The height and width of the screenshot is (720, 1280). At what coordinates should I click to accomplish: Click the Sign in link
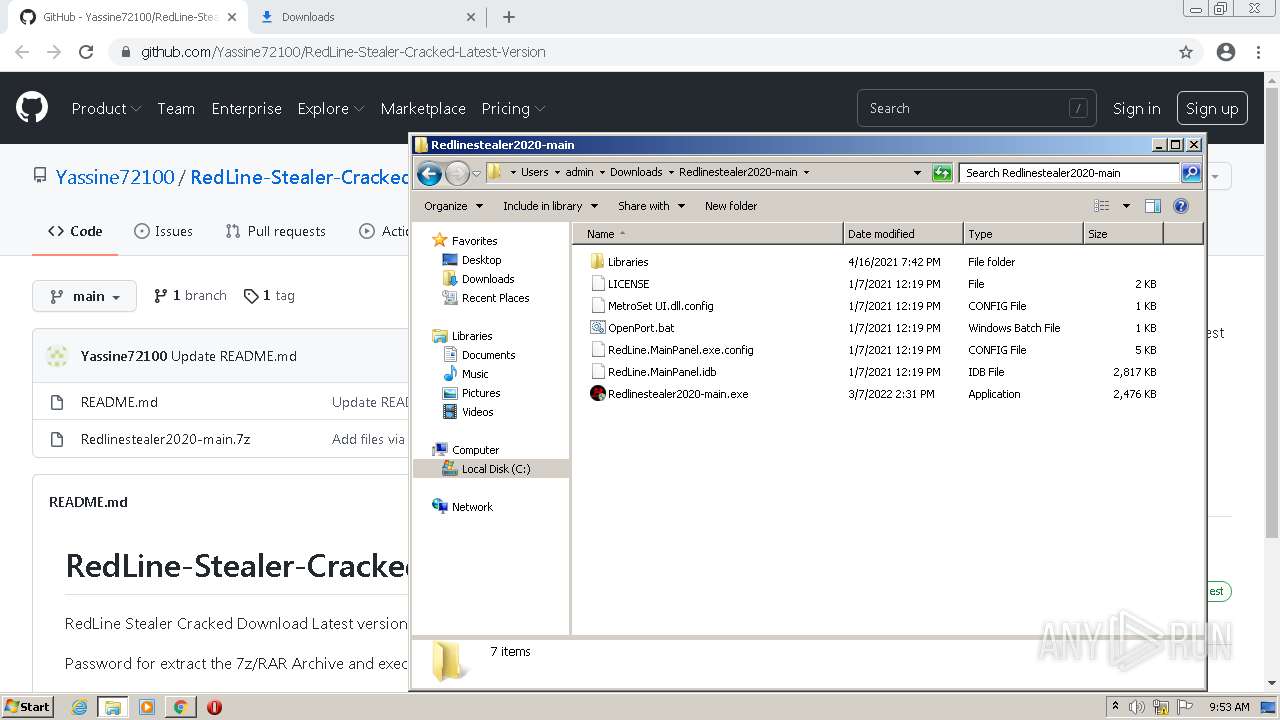point(1137,109)
